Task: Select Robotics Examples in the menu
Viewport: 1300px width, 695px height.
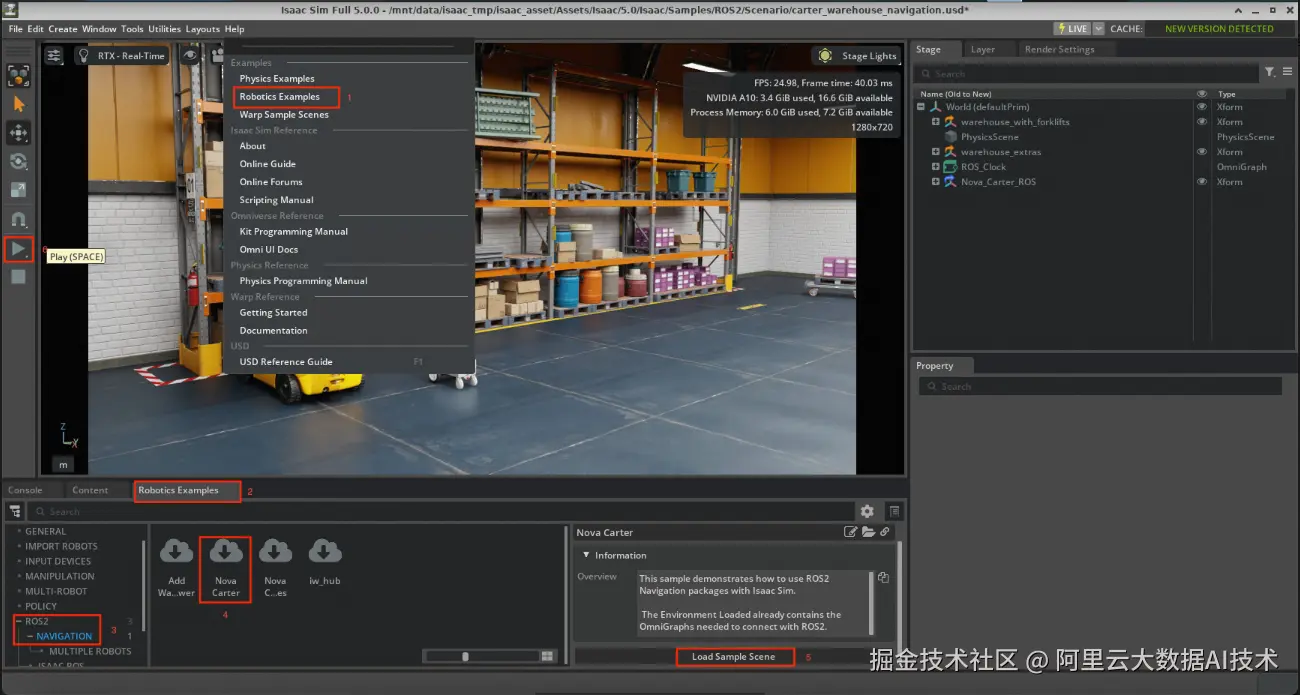Action: [280, 97]
